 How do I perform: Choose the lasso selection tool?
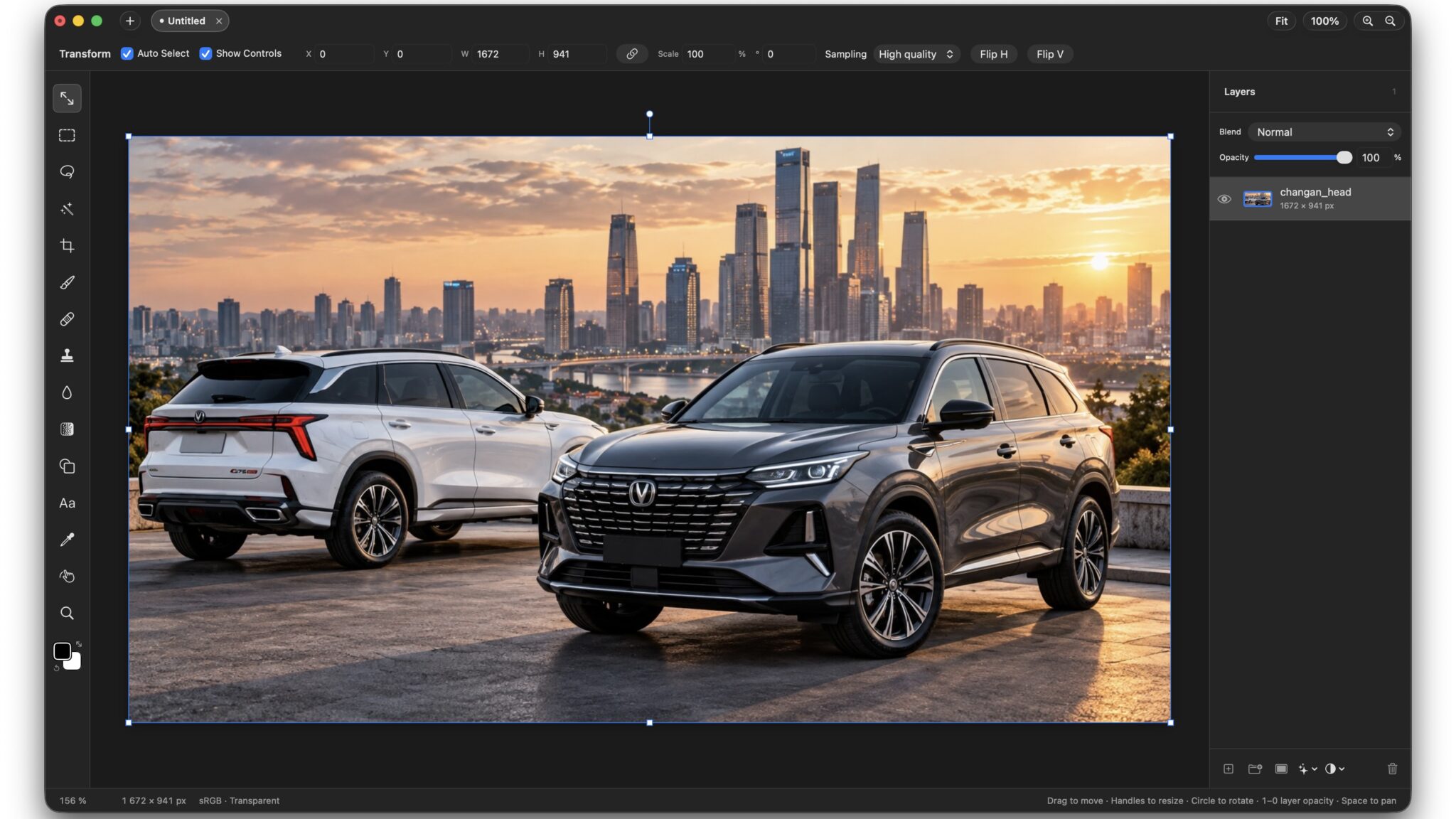coord(67,172)
